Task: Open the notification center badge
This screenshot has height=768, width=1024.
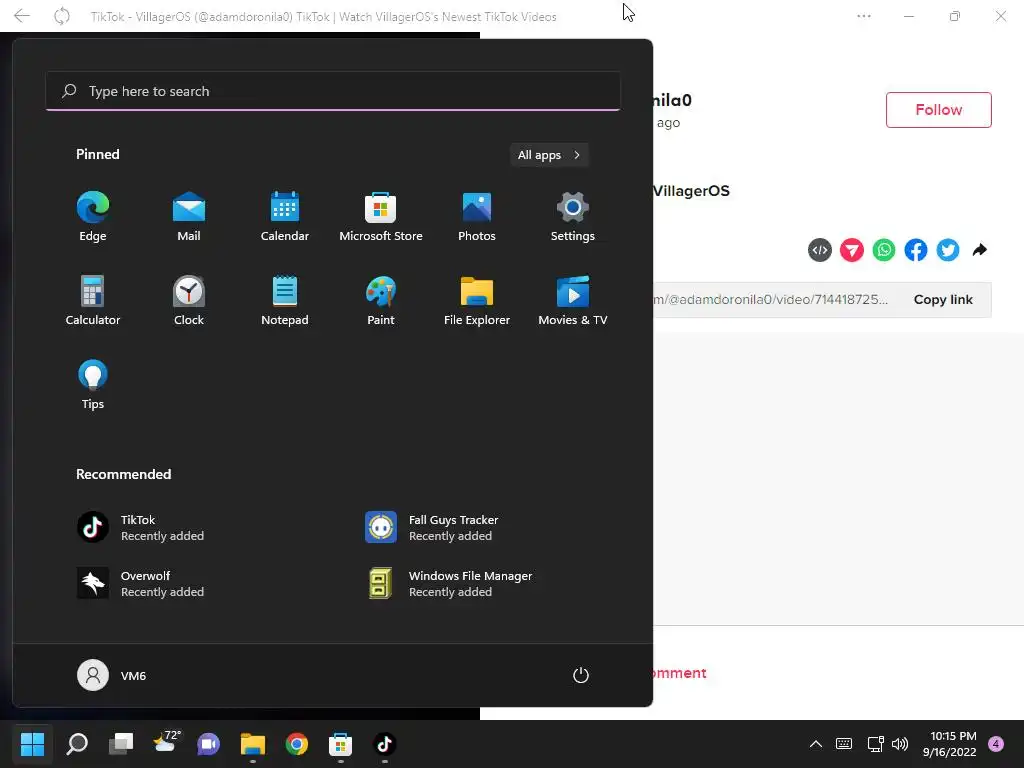Action: coord(996,744)
